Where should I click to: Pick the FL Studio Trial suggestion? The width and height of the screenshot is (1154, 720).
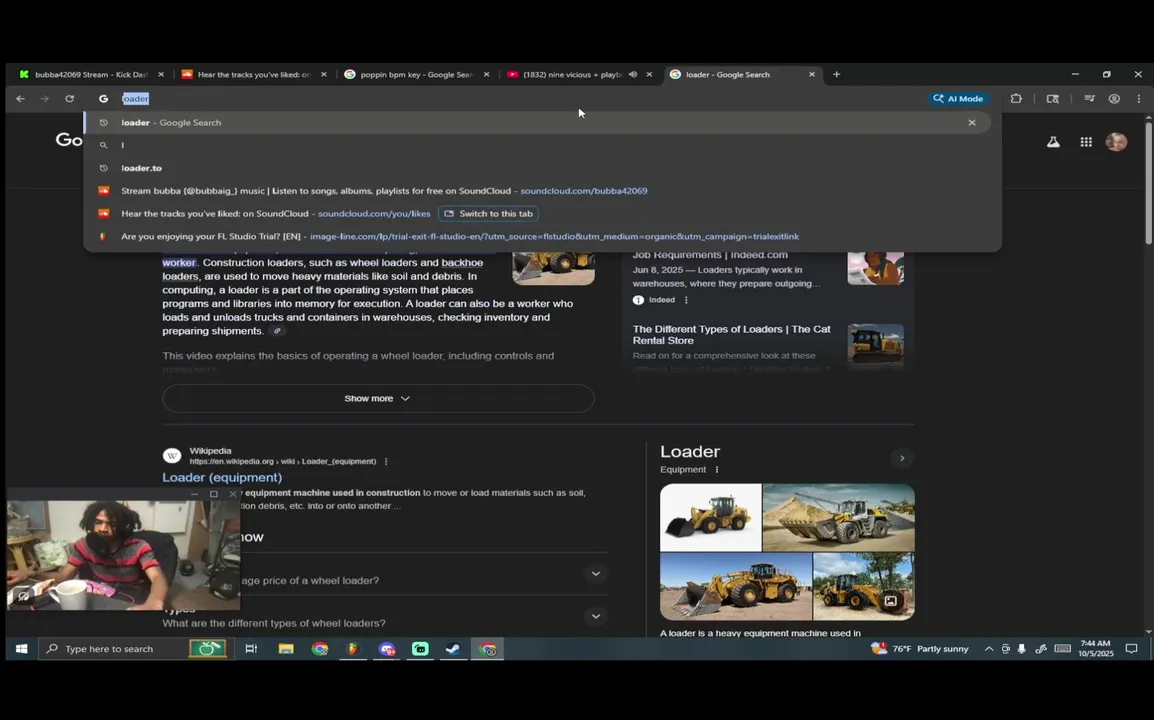[x=537, y=236]
